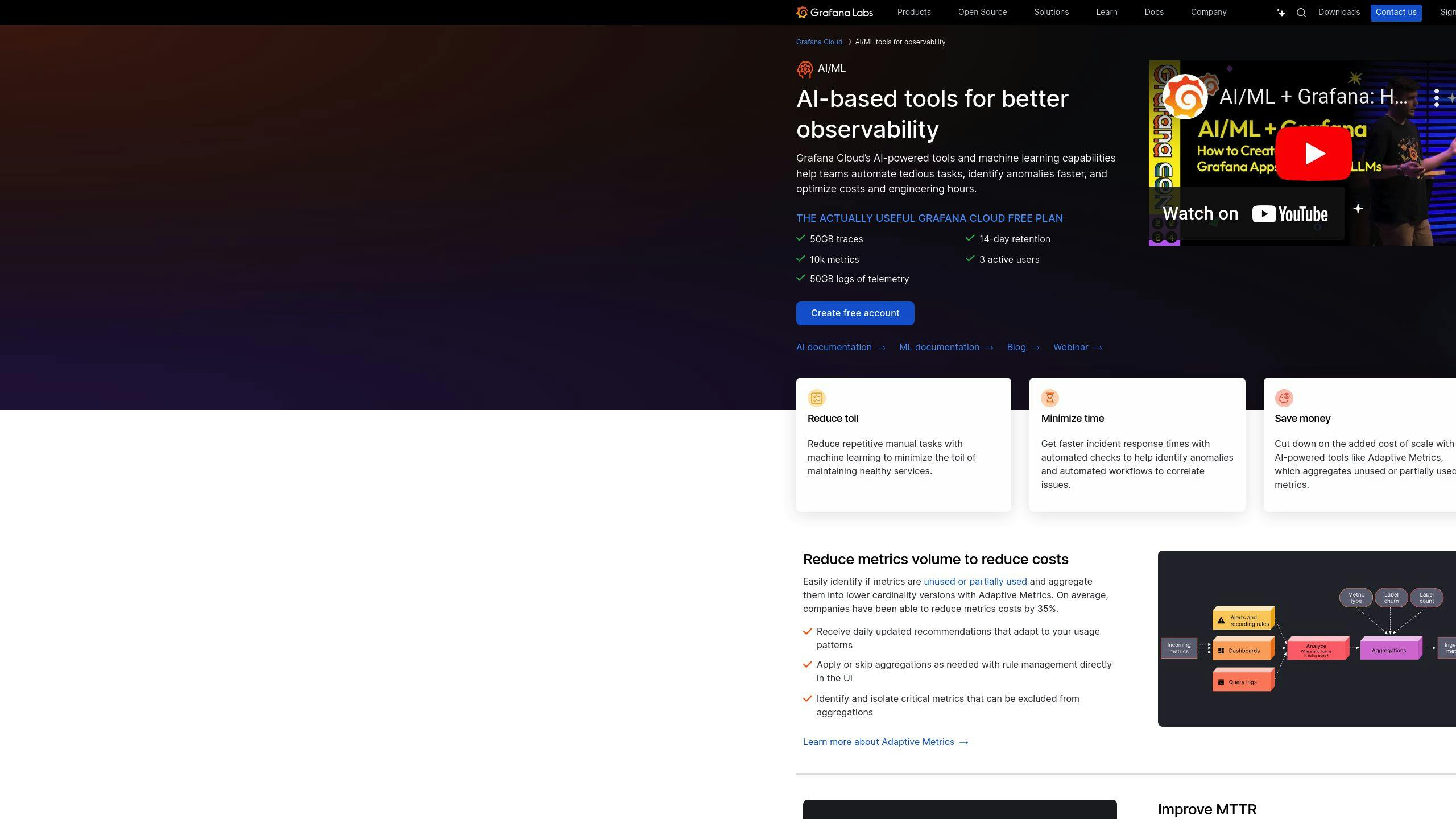Click the AI/ML tools for observability breadcrumb

point(900,42)
